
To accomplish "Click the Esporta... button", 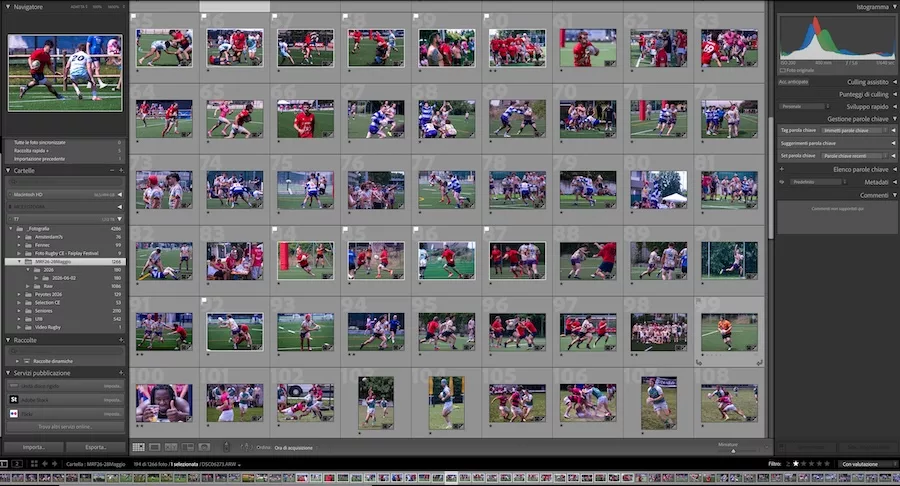I will [96, 447].
